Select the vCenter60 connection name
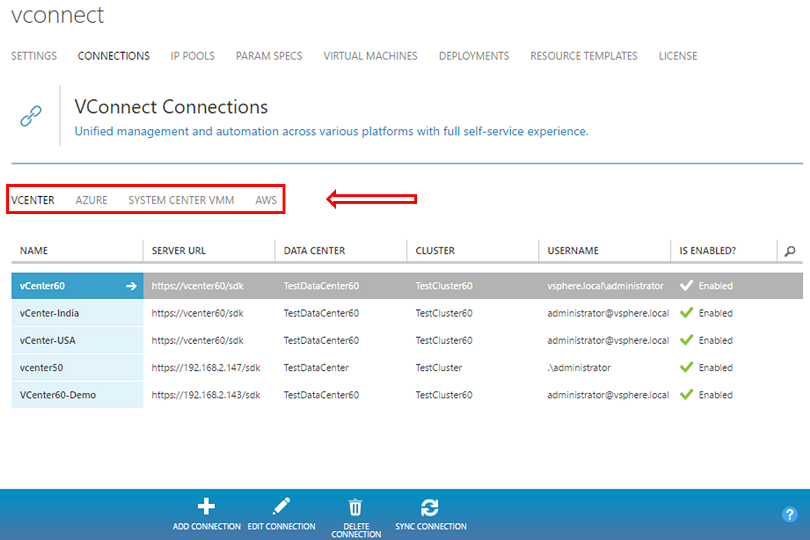The height and width of the screenshot is (540, 810). coord(42,286)
